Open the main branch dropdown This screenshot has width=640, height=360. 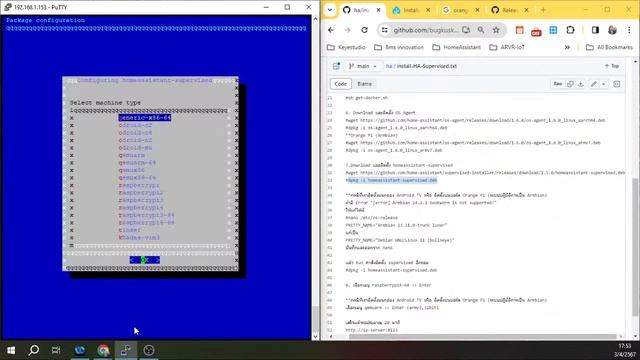pos(362,66)
